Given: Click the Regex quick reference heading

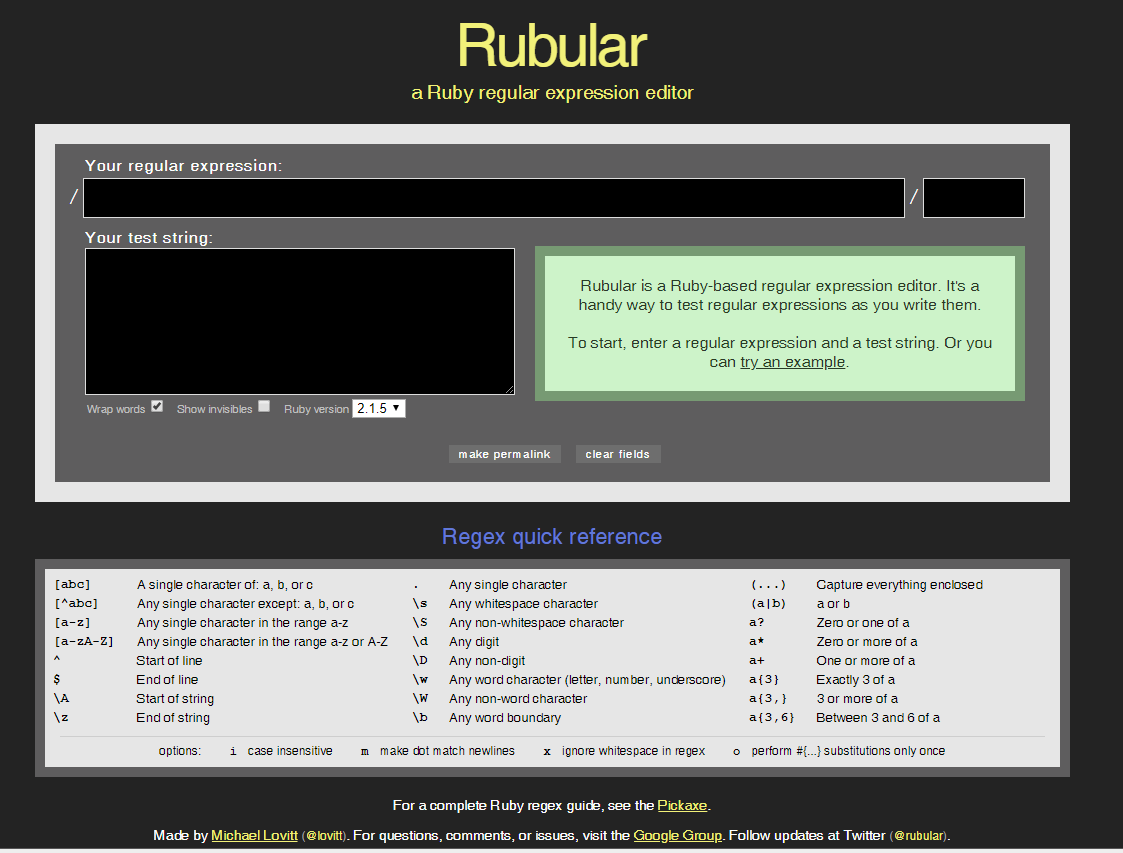Looking at the screenshot, I should pos(551,536).
